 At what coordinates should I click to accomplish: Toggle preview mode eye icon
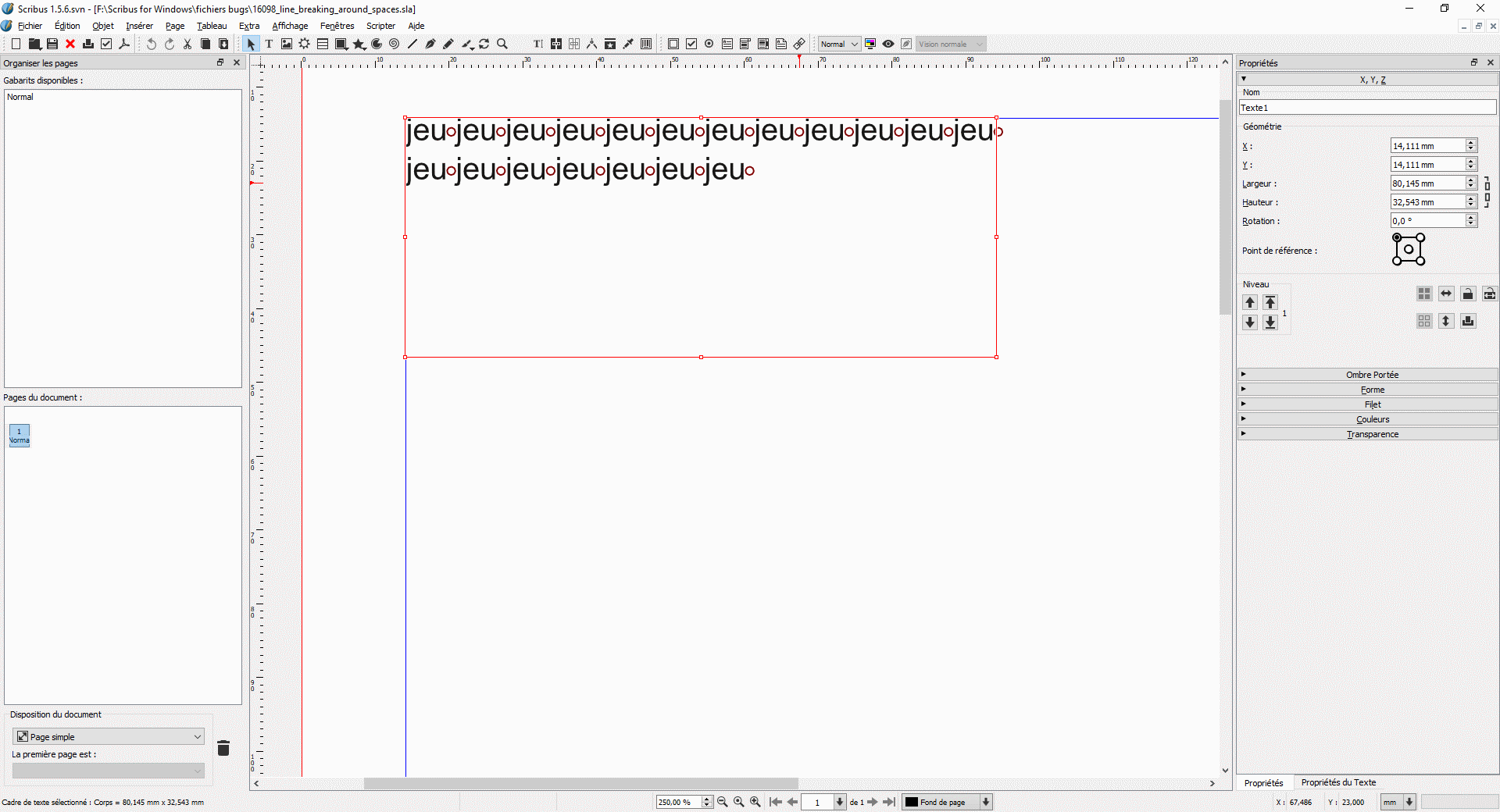[x=888, y=45]
